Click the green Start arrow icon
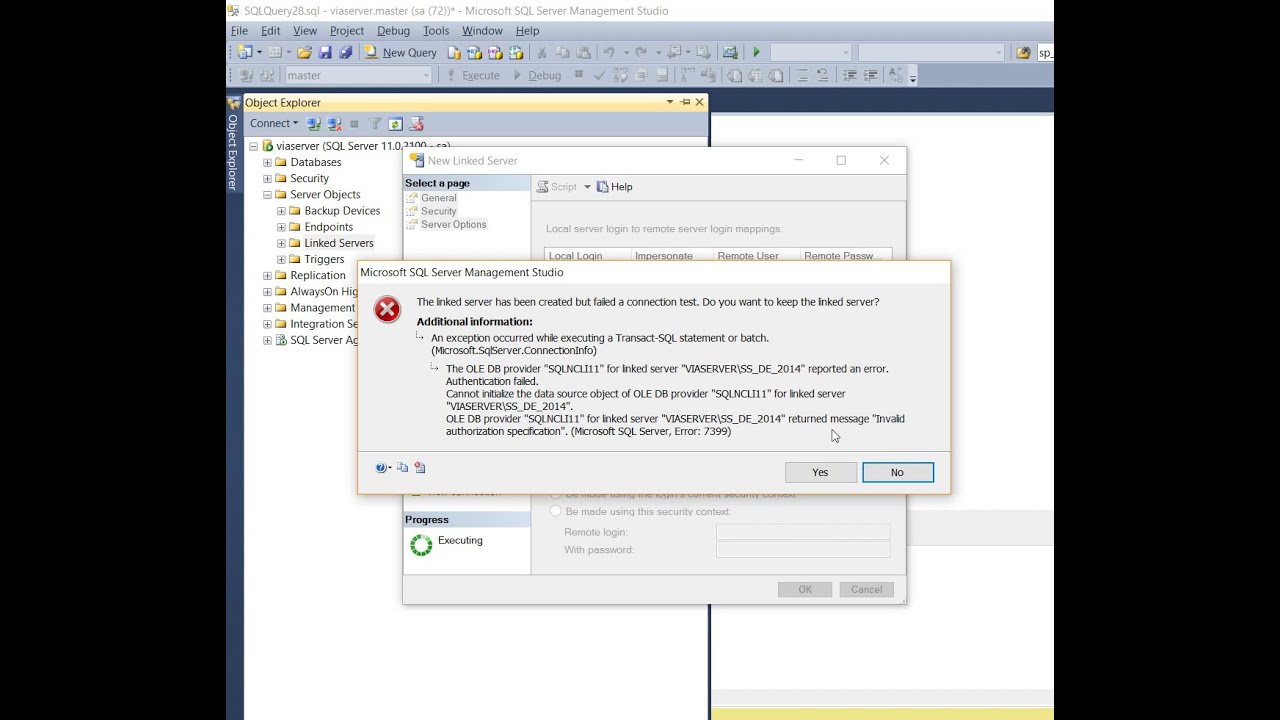 pos(756,52)
